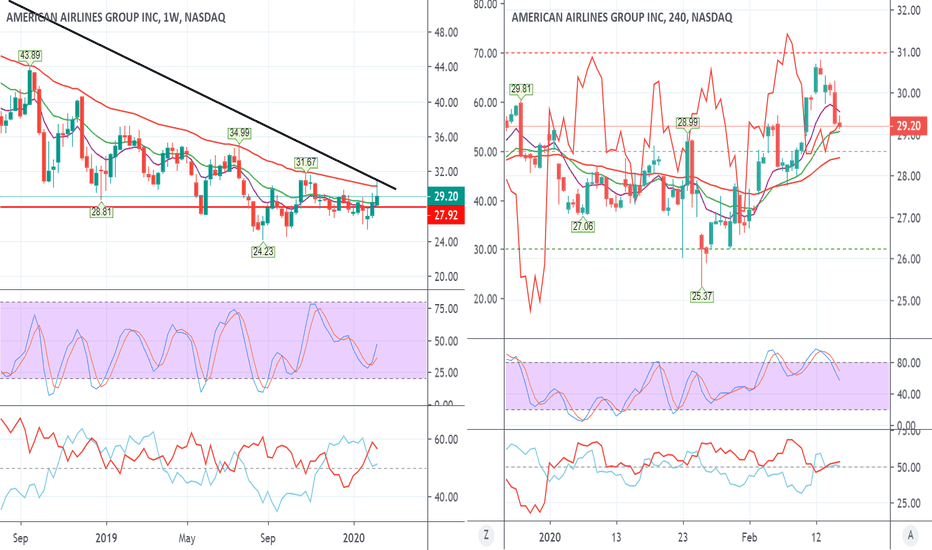
Task: Click the 75.00 stochastic axis value
Action: click(446, 309)
